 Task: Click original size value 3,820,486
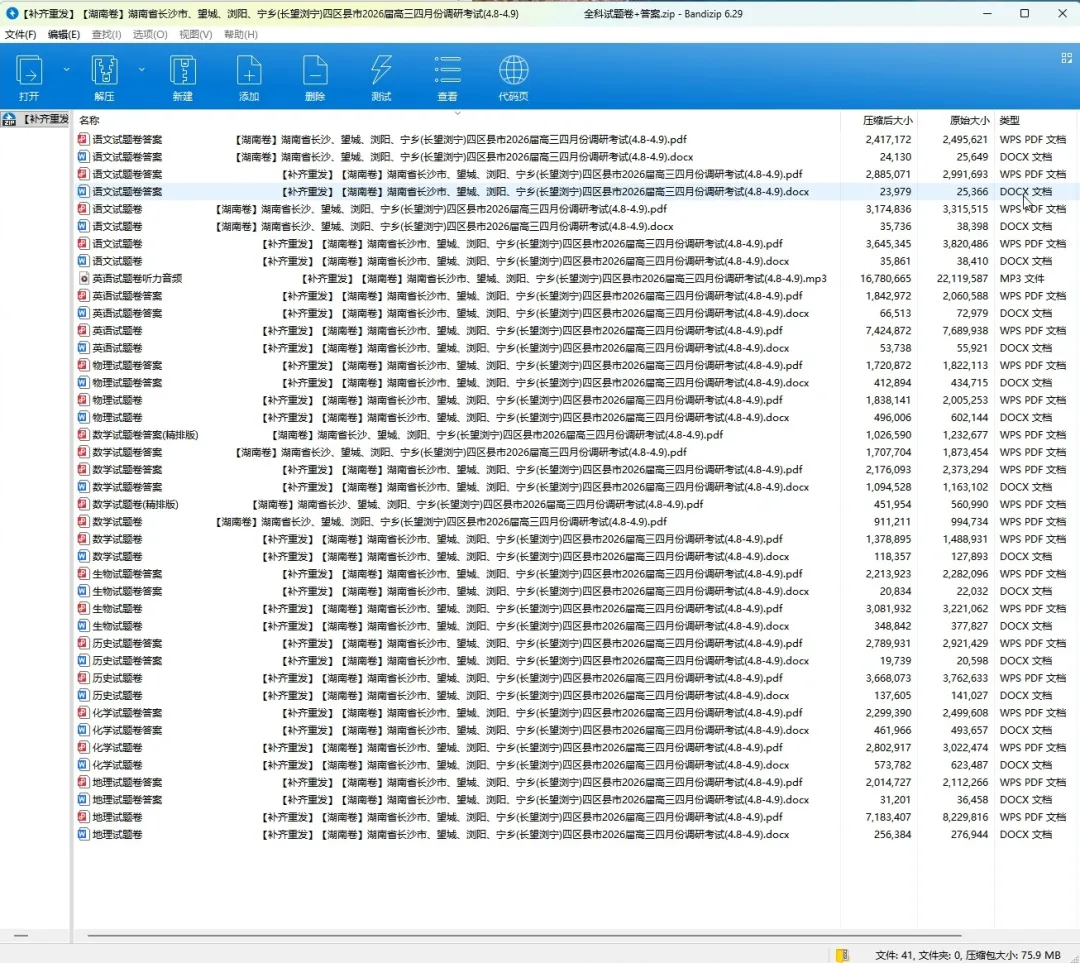[966, 243]
